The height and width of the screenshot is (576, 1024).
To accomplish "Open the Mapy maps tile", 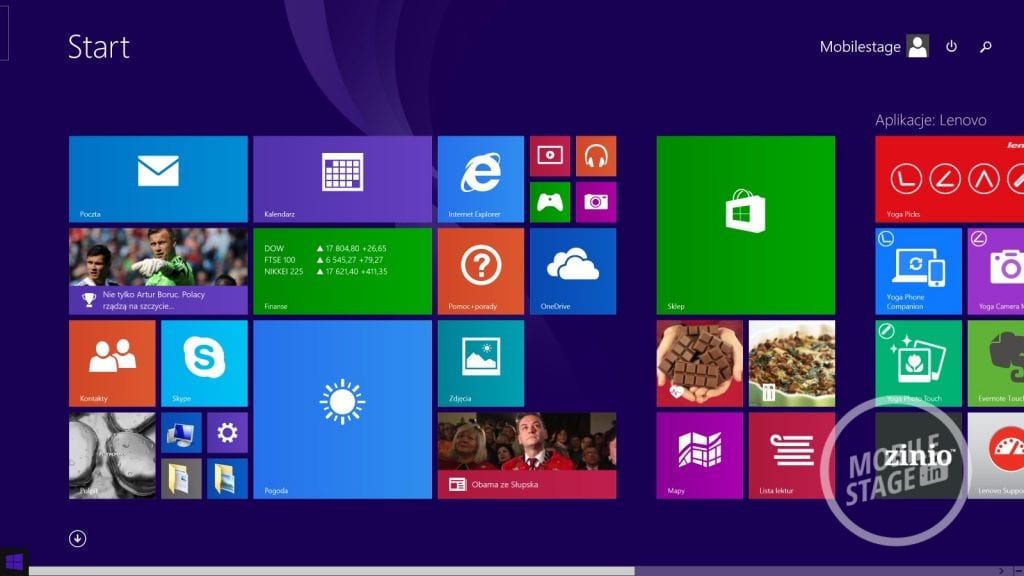I will (699, 454).
